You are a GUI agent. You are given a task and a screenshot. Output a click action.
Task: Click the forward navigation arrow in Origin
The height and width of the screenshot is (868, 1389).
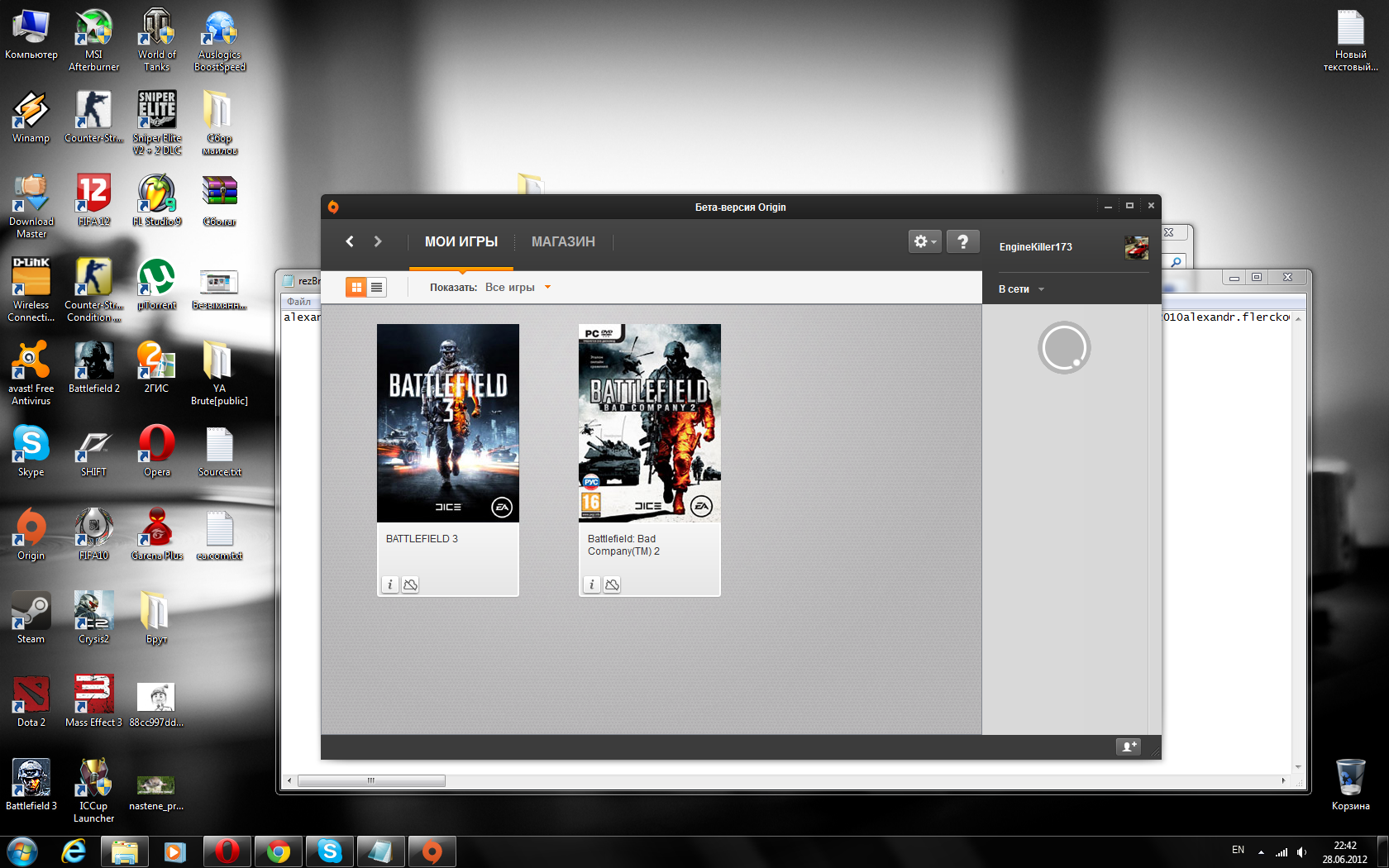pos(378,241)
